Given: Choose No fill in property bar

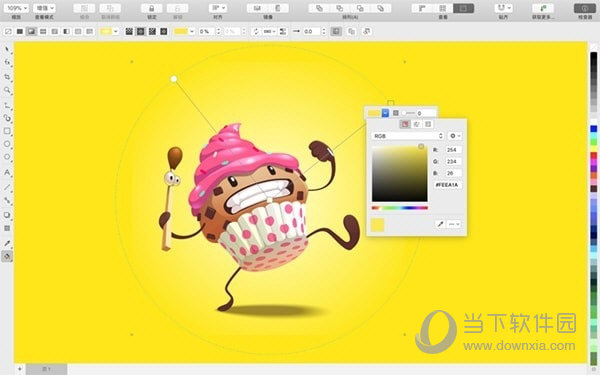Looking at the screenshot, I should point(8,31).
